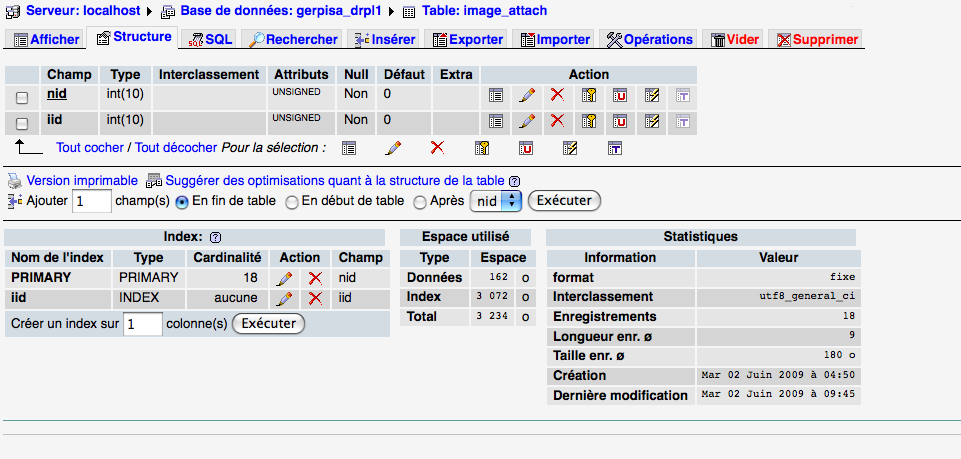Open the nid field dropdown after Après
This screenshot has height=459, width=961.
tap(495, 201)
